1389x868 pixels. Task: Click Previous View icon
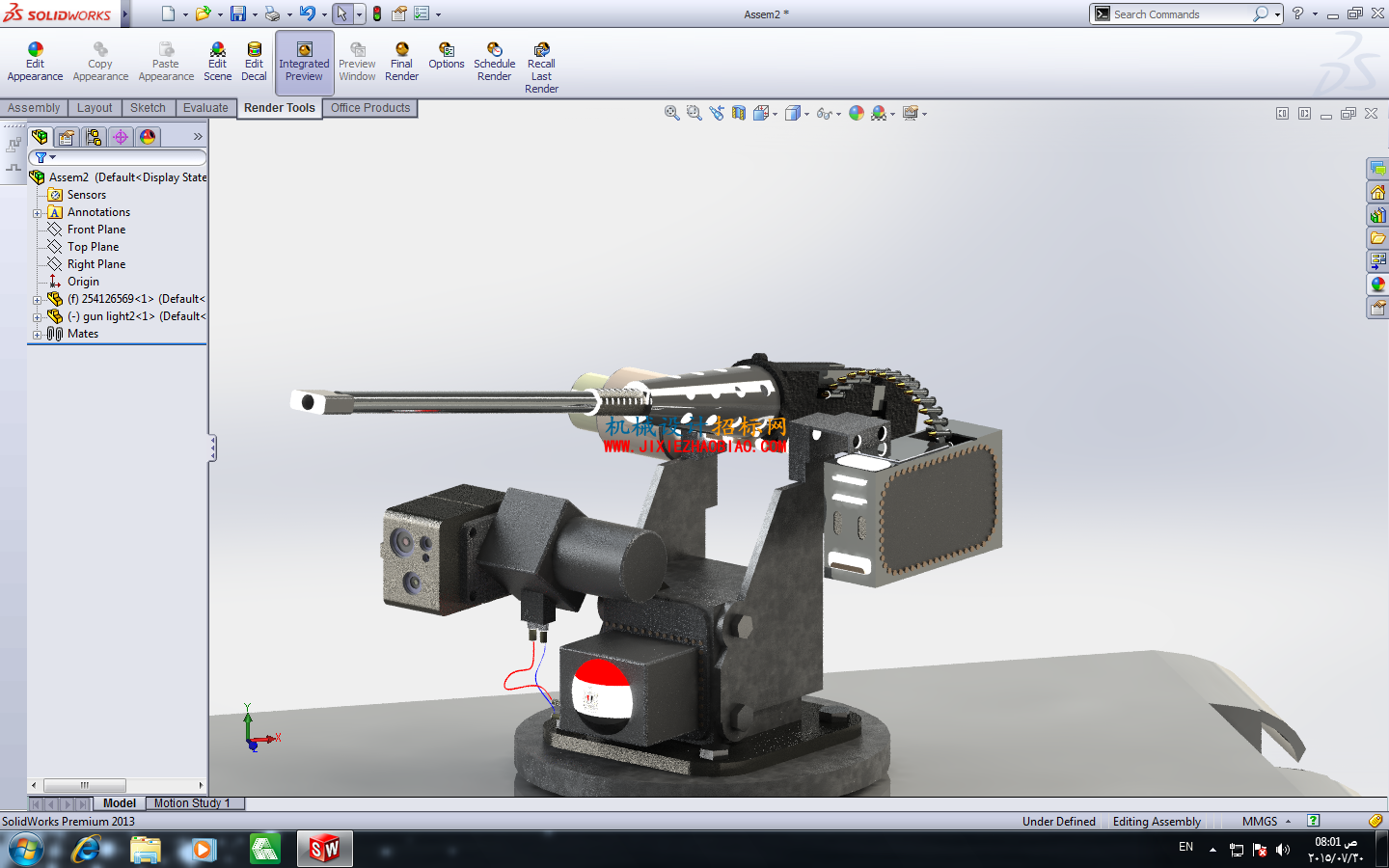716,113
